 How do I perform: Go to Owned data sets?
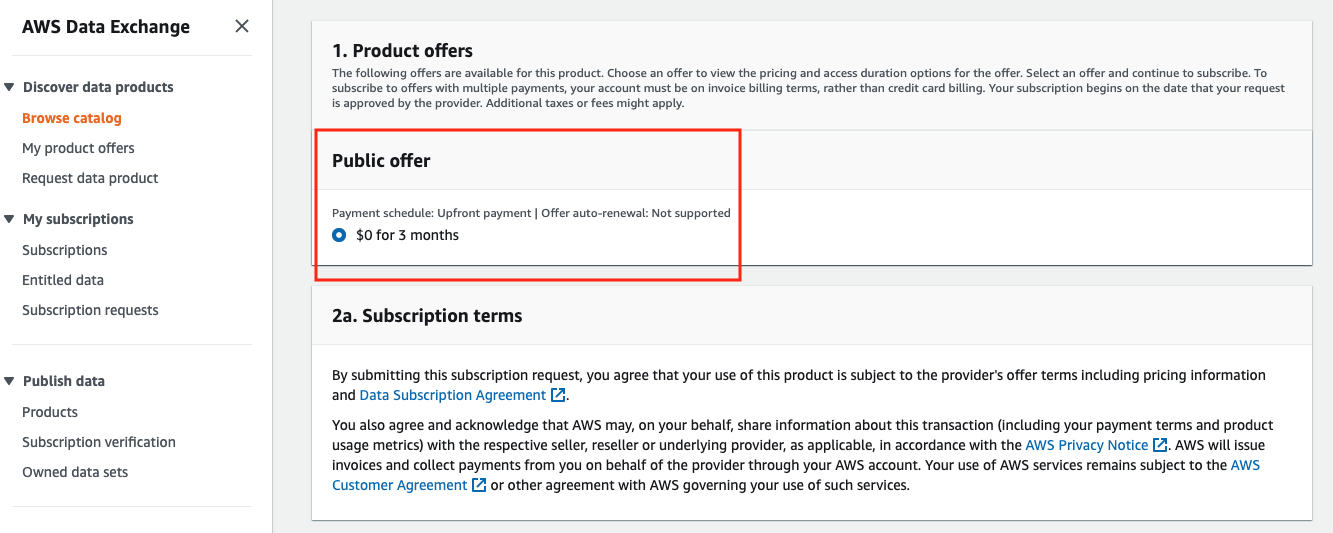75,472
